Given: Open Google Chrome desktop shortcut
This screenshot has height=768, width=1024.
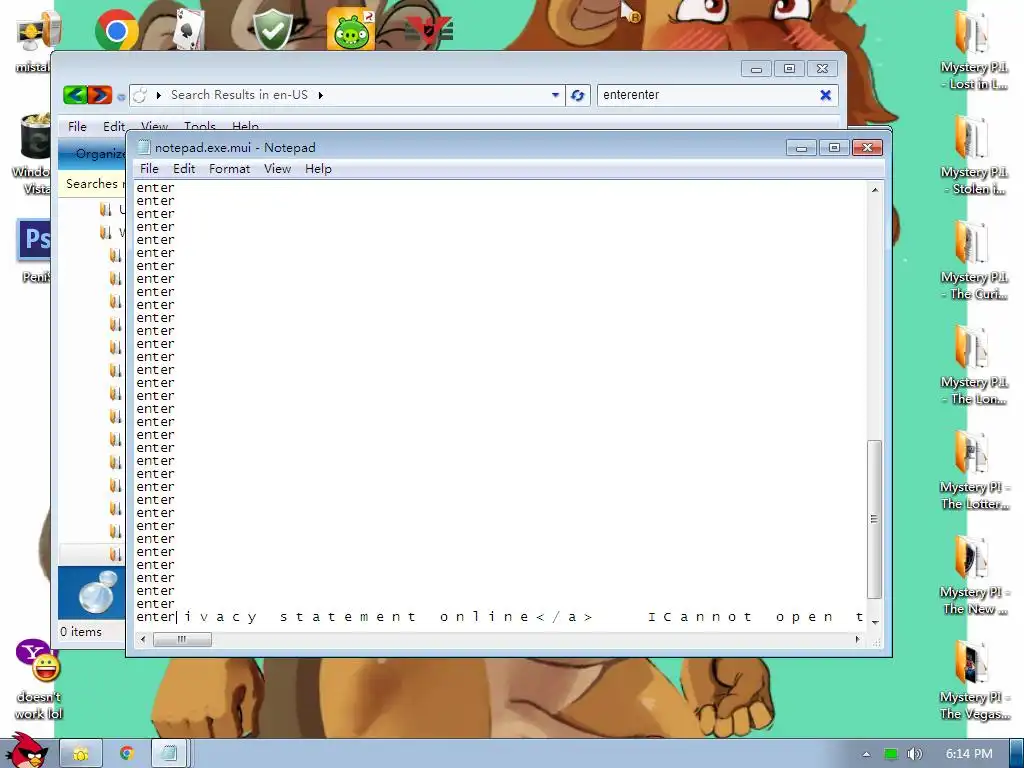Looking at the screenshot, I should [x=116, y=30].
